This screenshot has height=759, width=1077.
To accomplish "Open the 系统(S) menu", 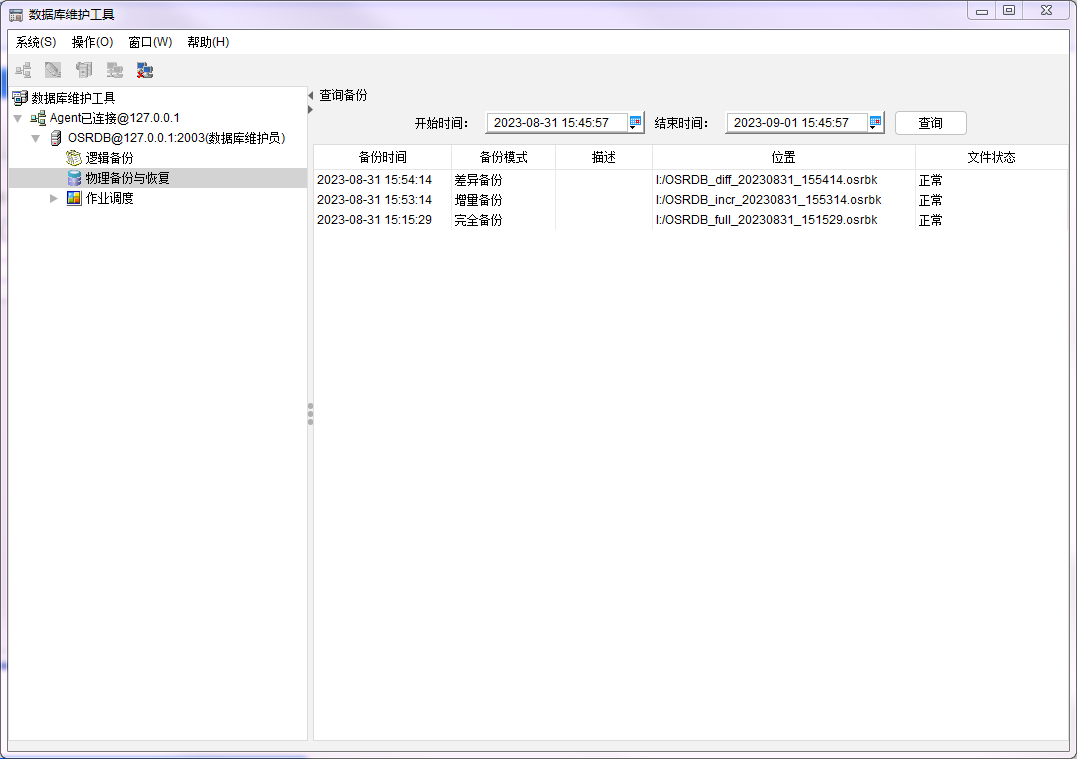I will [x=34, y=42].
